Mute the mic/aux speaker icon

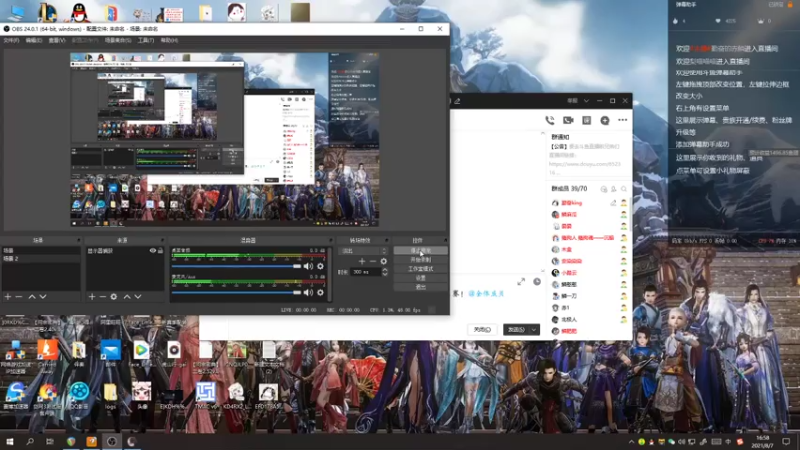pos(308,292)
